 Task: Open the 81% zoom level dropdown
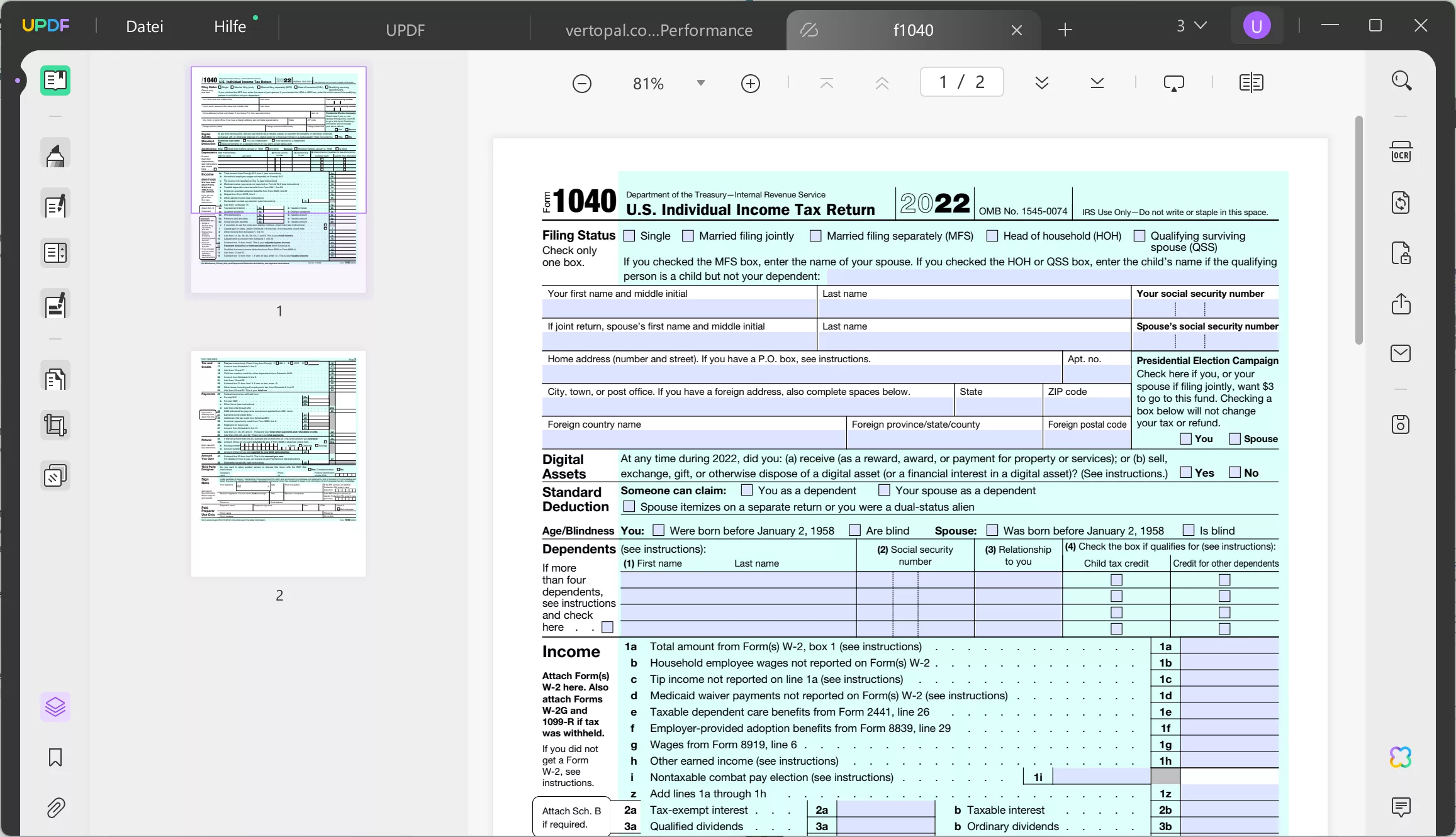coord(700,82)
